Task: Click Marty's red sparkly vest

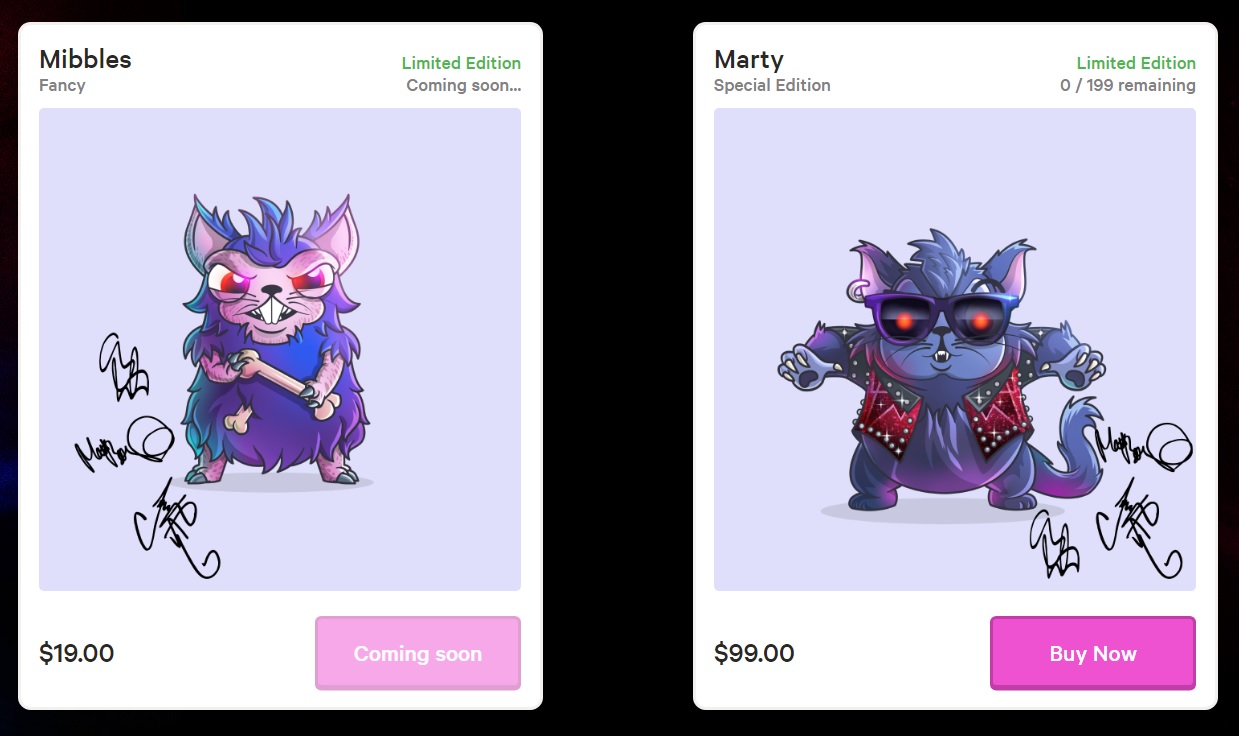Action: click(x=941, y=412)
